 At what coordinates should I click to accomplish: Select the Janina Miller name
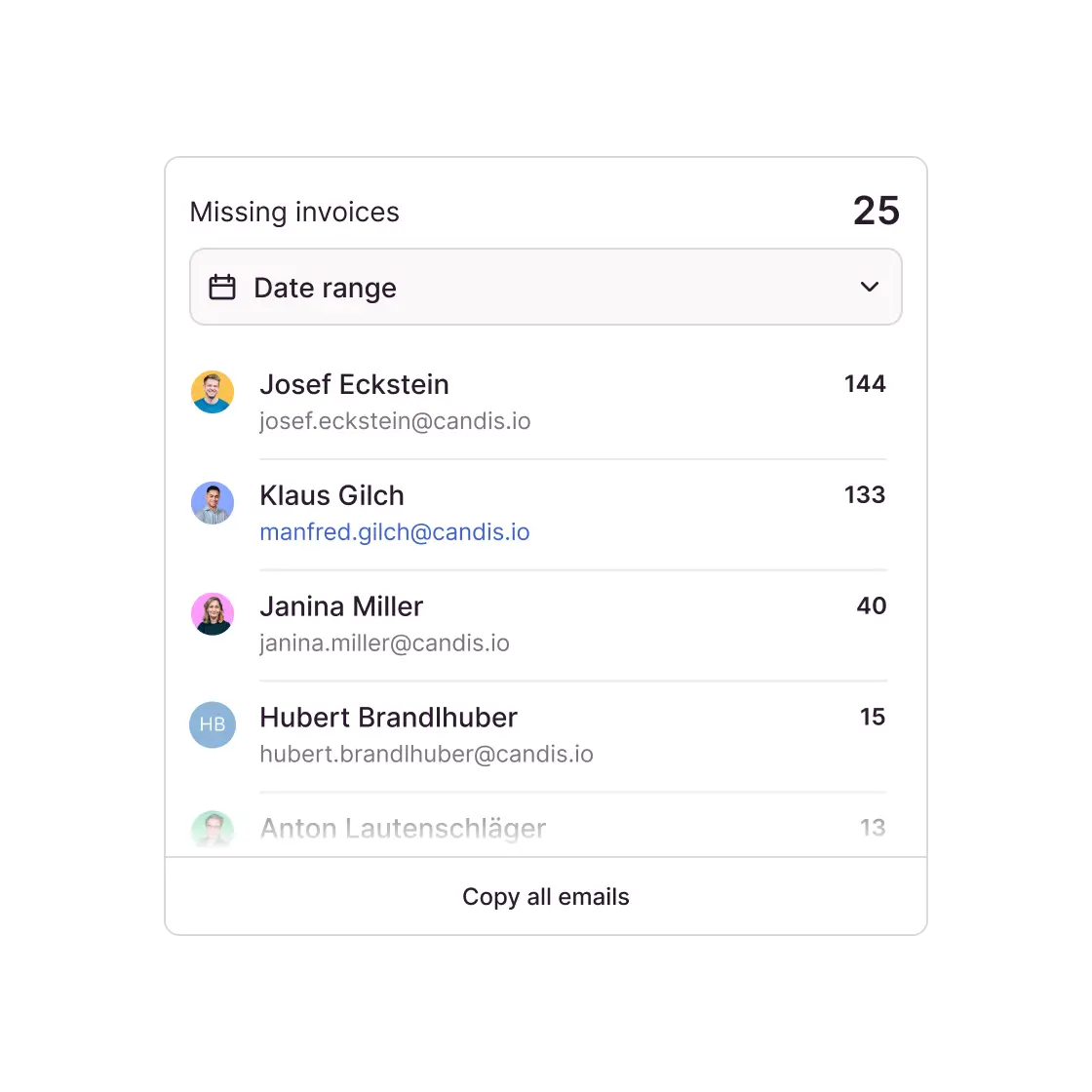point(341,606)
